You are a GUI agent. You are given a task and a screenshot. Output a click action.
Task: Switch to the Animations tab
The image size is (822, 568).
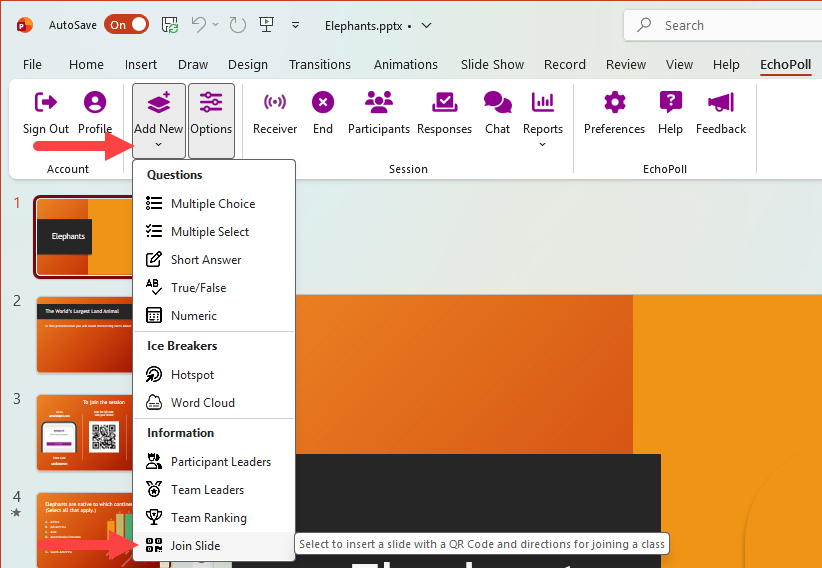tap(406, 65)
